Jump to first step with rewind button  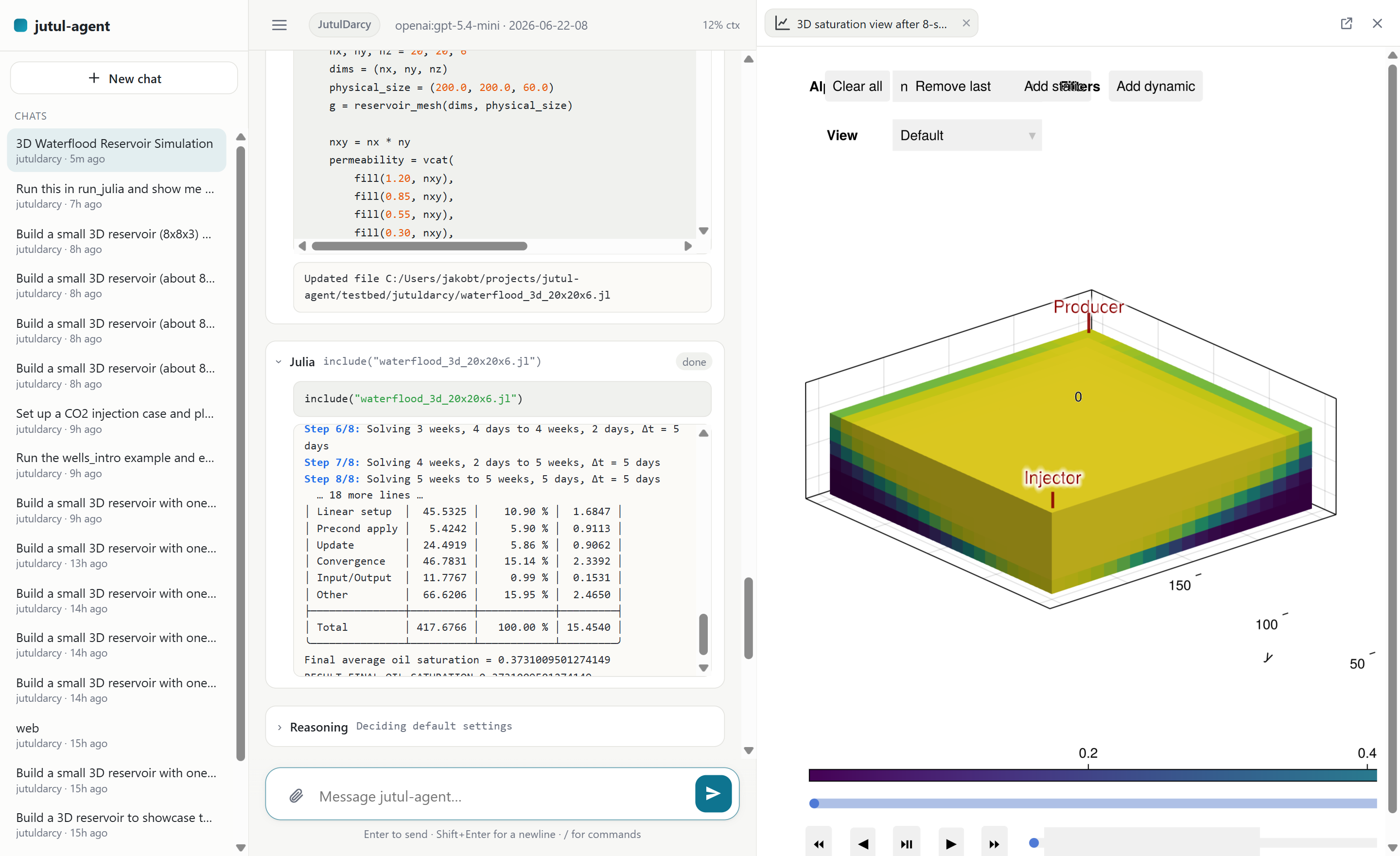coord(819,843)
